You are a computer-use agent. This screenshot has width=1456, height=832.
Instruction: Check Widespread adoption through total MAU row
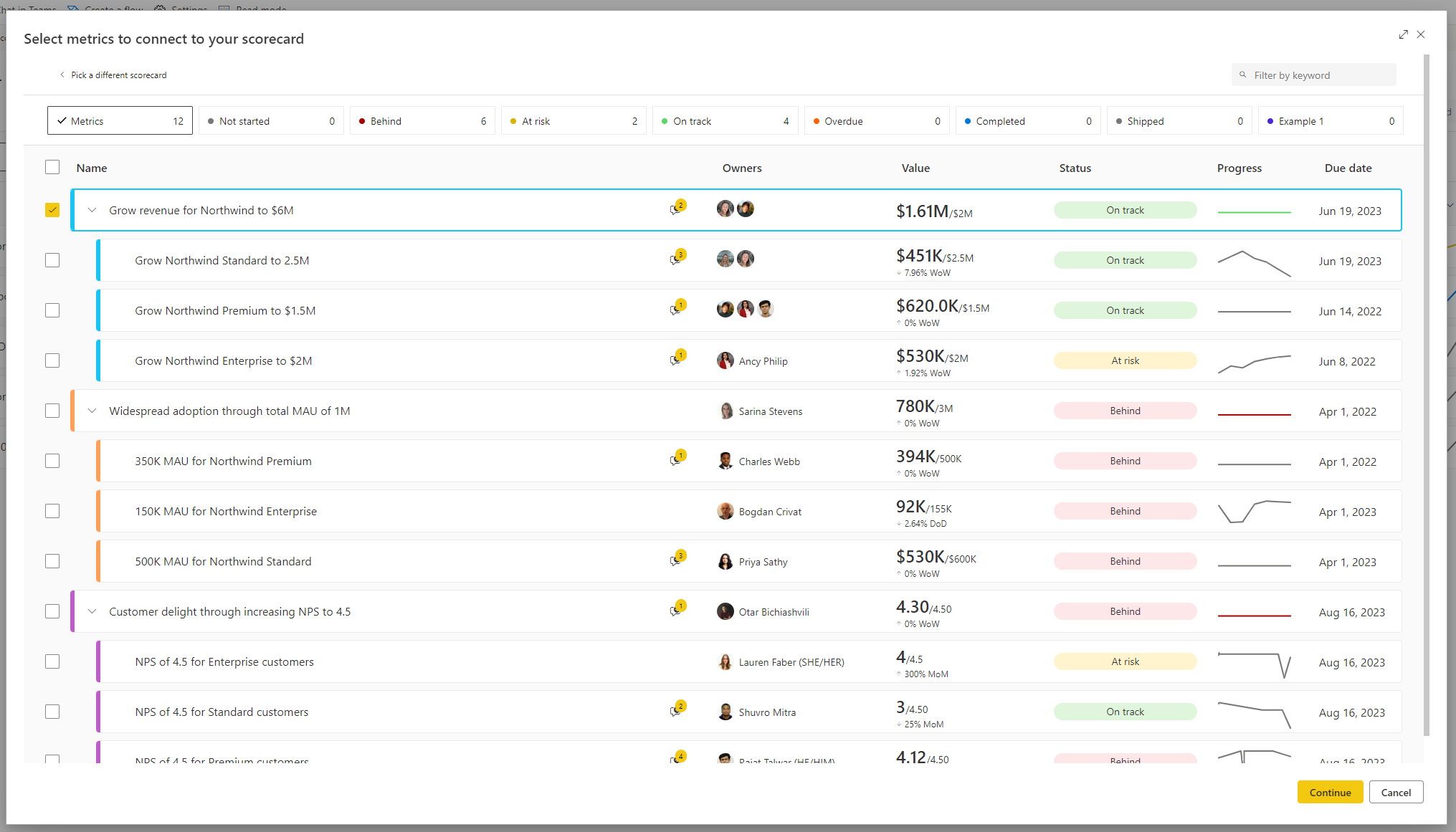pos(52,411)
